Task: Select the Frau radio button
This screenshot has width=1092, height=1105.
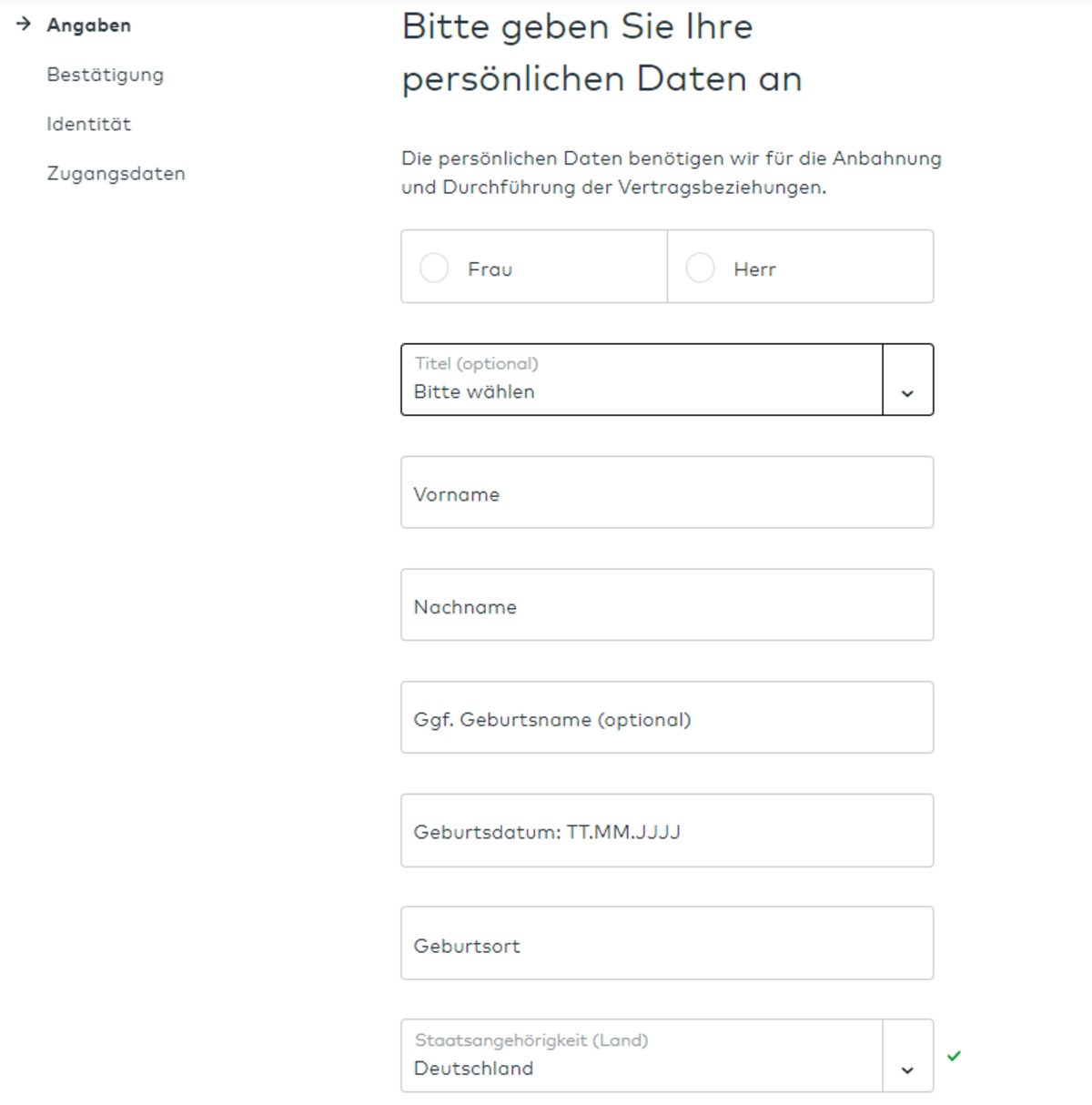Action: pos(434,267)
